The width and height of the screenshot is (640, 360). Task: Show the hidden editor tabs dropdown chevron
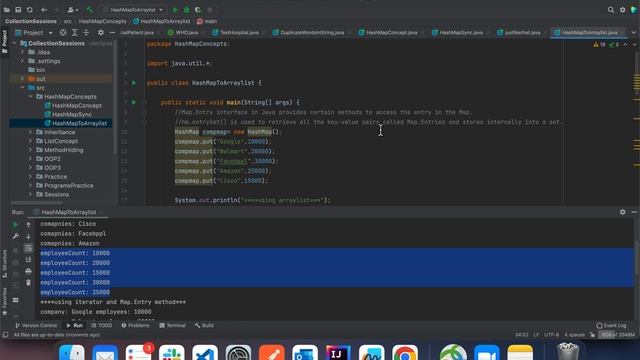pyautogui.click(x=633, y=33)
